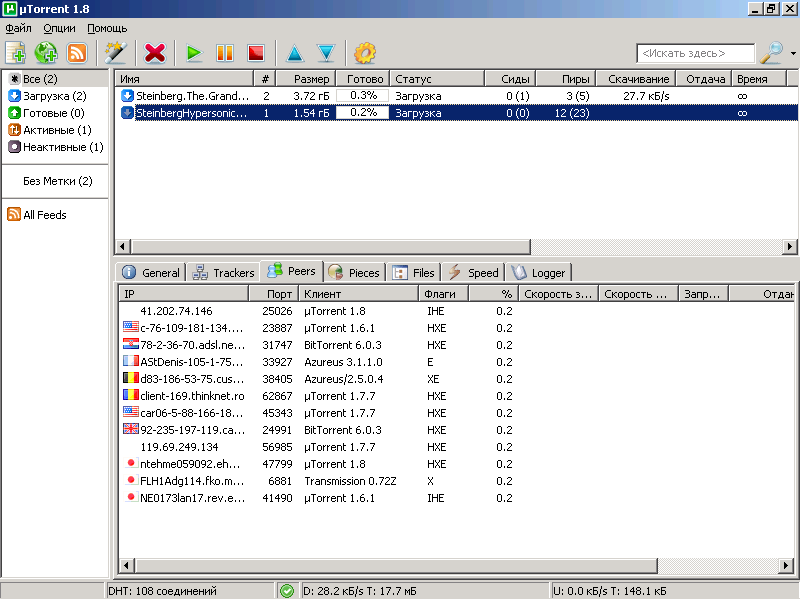800x600 pixels.
Task: Click the Azureus 3.1.1.0 client cell
Action: (x=343, y=362)
